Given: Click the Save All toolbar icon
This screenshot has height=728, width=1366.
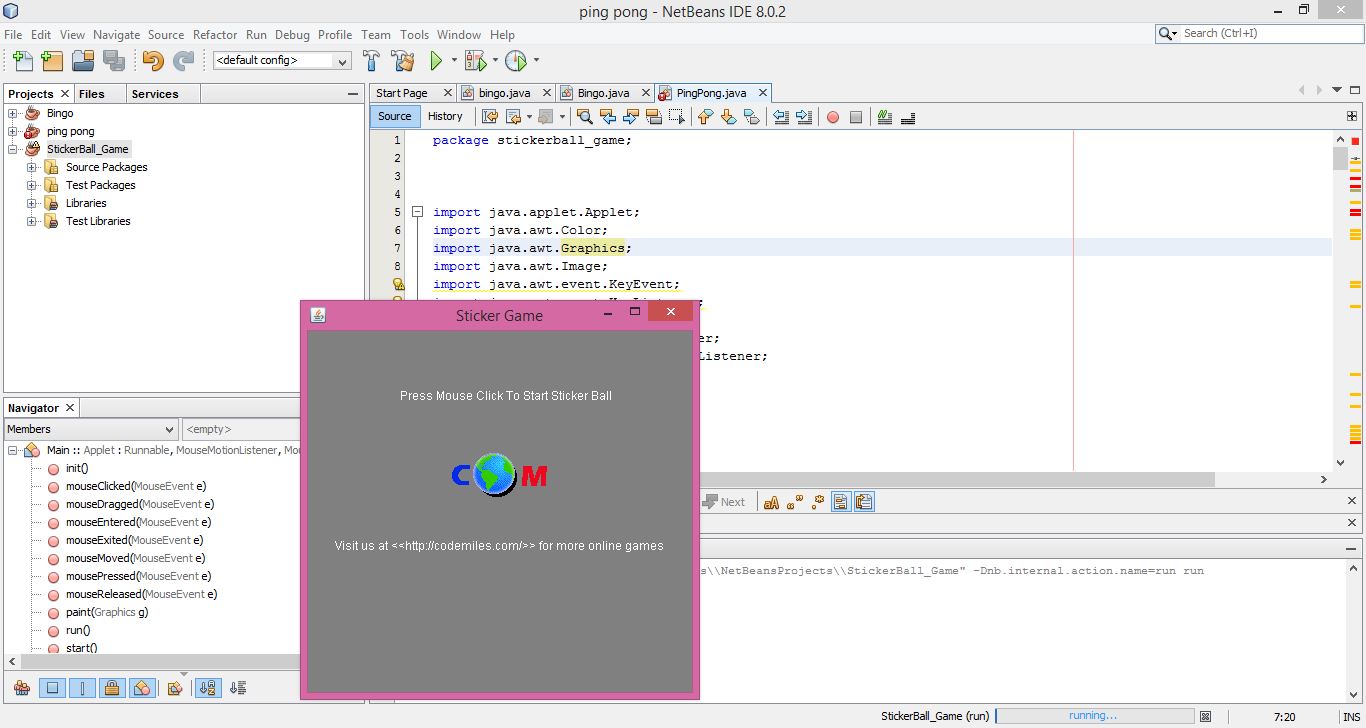Looking at the screenshot, I should click(x=114, y=61).
